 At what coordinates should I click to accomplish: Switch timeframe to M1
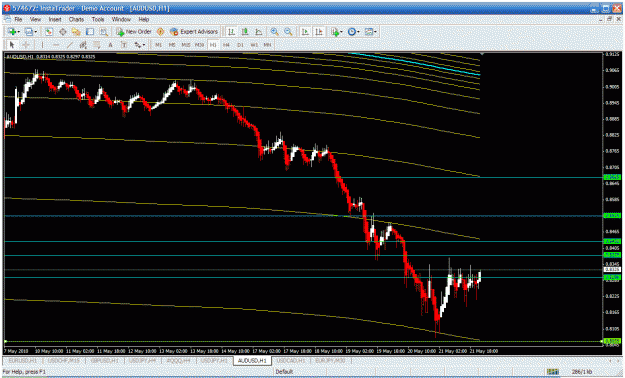click(x=159, y=45)
